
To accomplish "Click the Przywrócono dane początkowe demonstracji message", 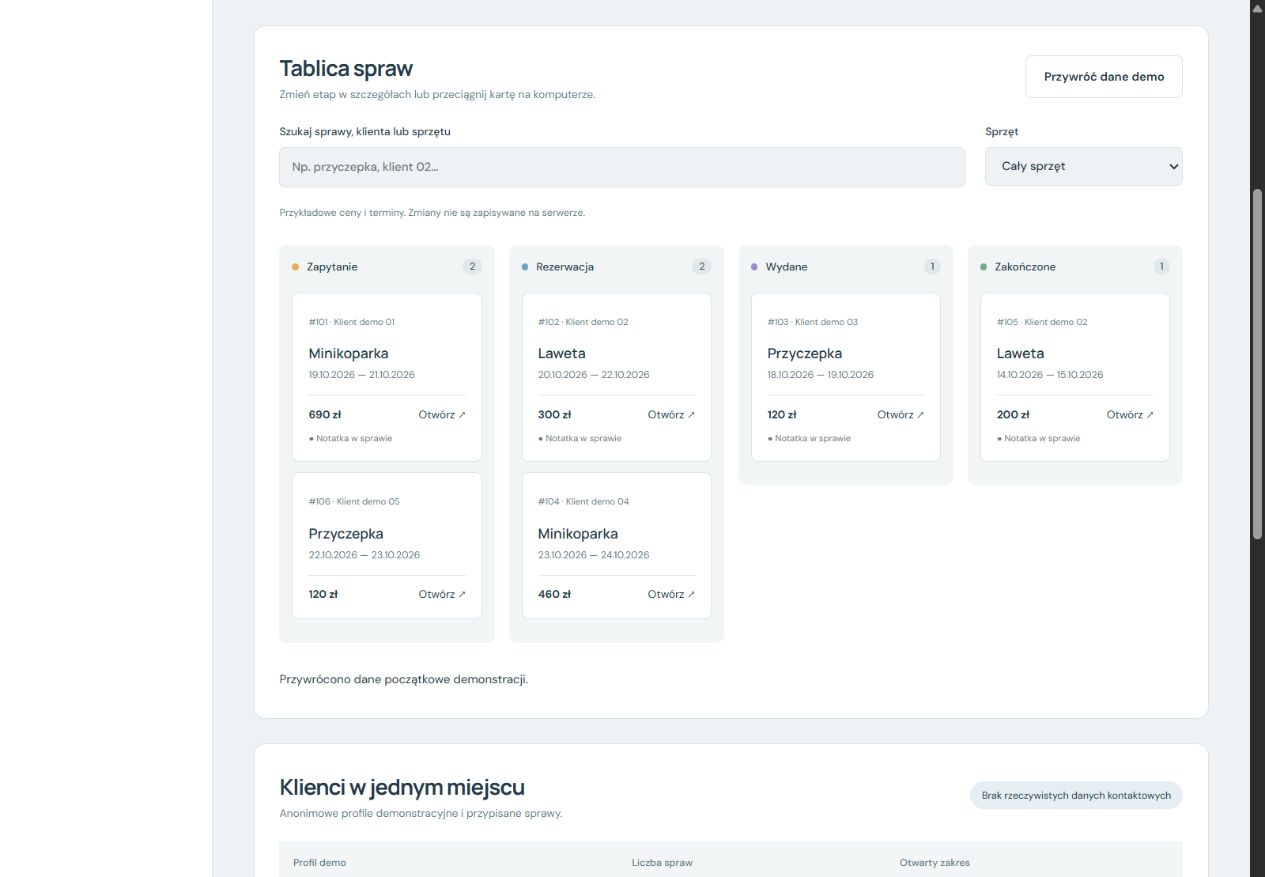I will point(404,680).
